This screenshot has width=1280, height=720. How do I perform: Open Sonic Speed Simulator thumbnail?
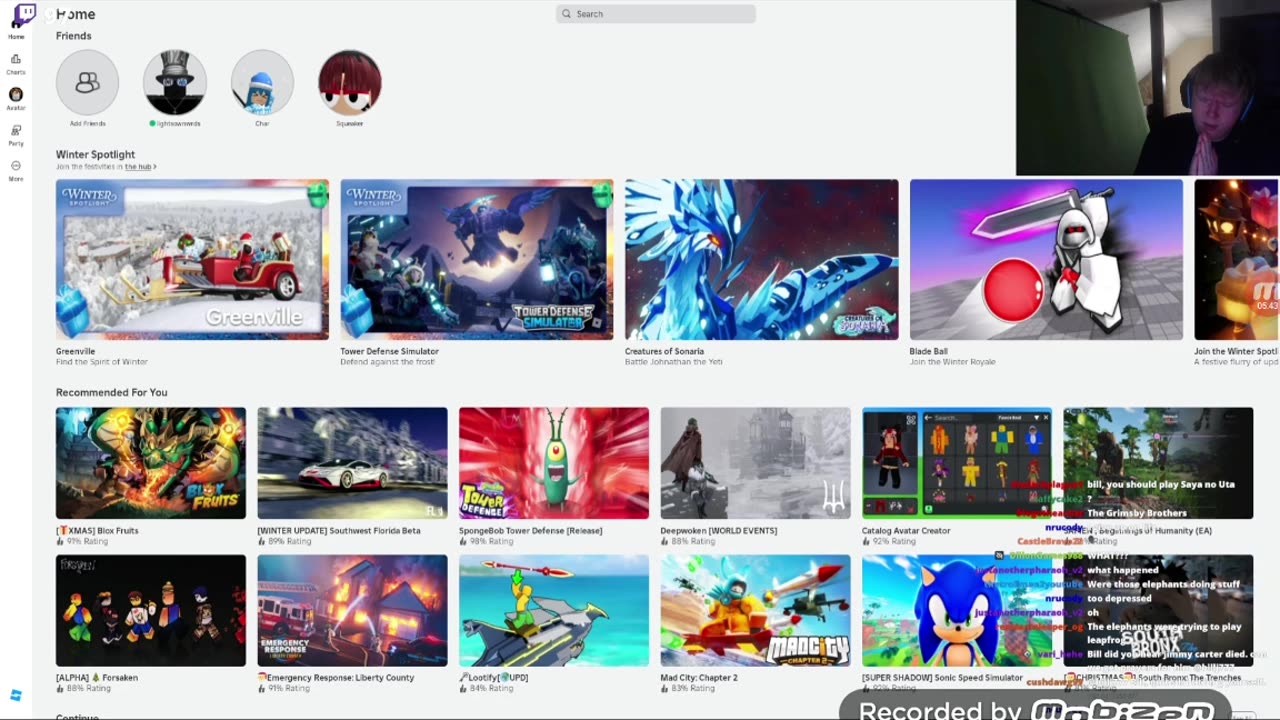click(957, 610)
